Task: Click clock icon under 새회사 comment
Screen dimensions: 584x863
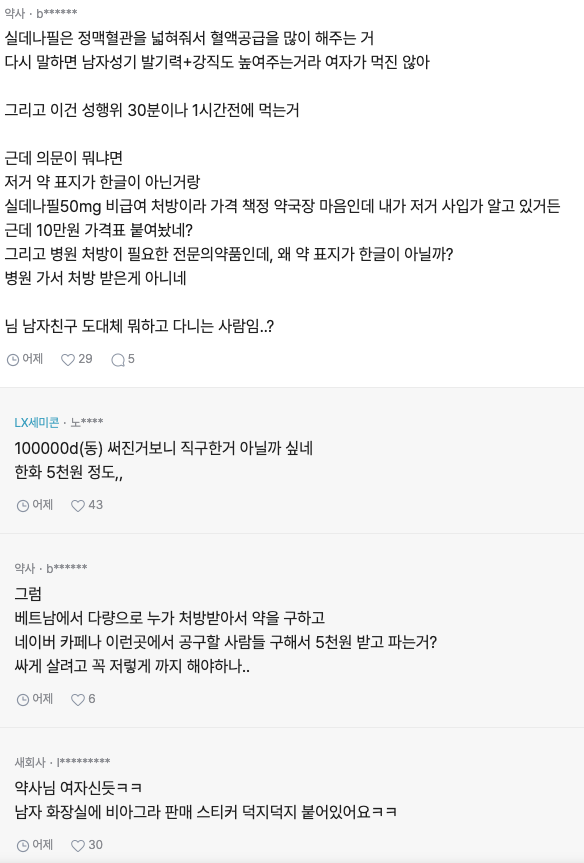Action: [23, 845]
